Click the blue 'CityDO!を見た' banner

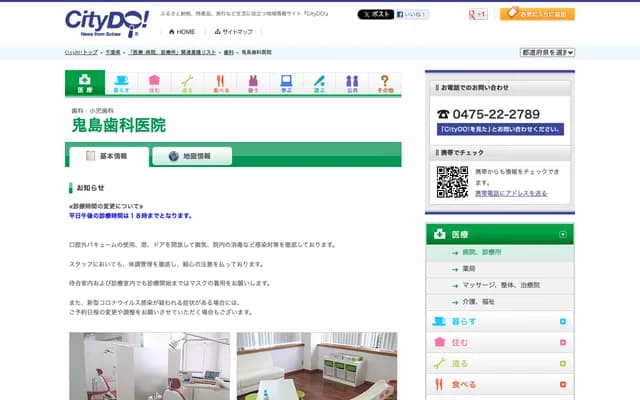tap(500, 129)
